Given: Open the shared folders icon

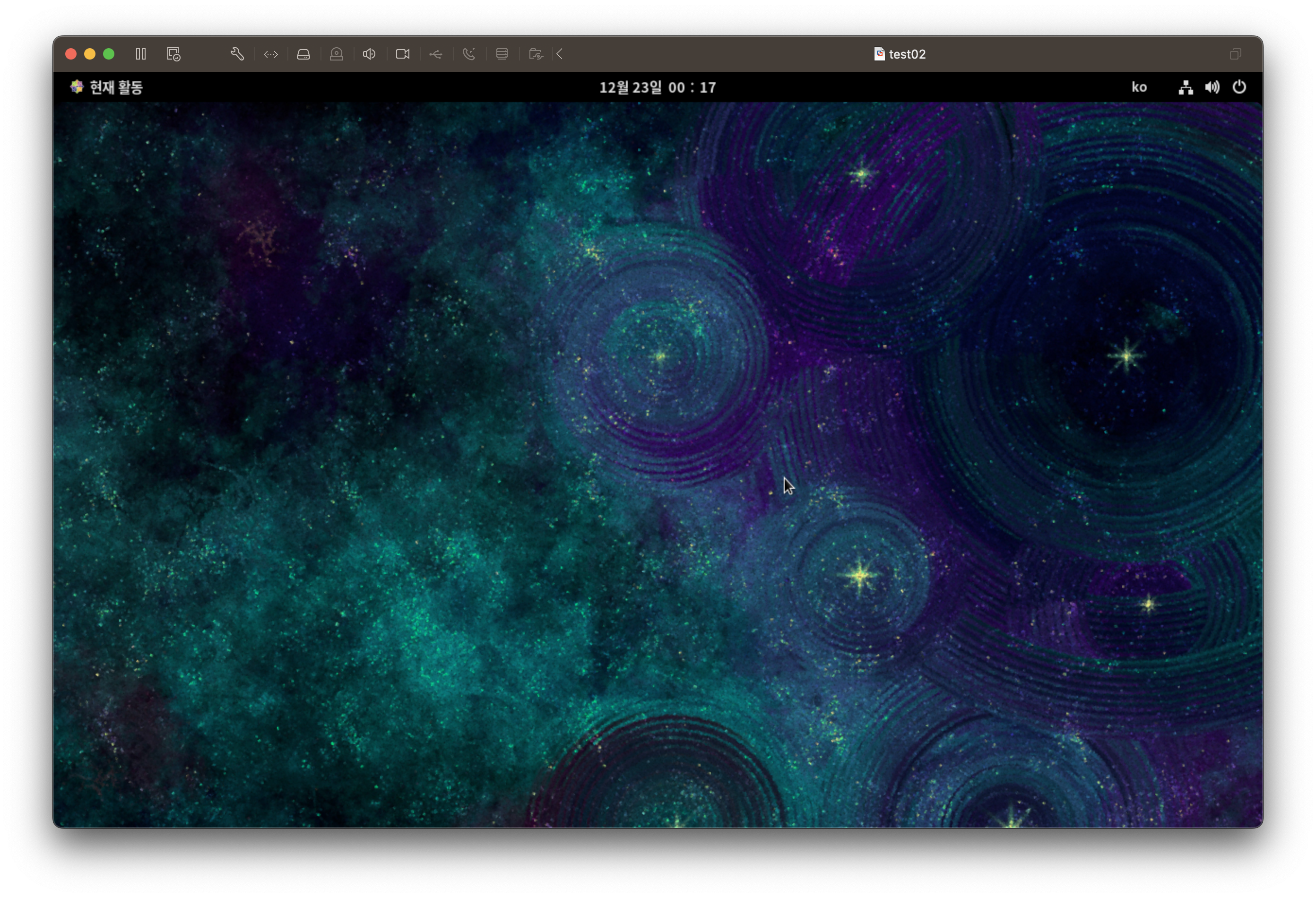Looking at the screenshot, I should pyautogui.click(x=535, y=54).
